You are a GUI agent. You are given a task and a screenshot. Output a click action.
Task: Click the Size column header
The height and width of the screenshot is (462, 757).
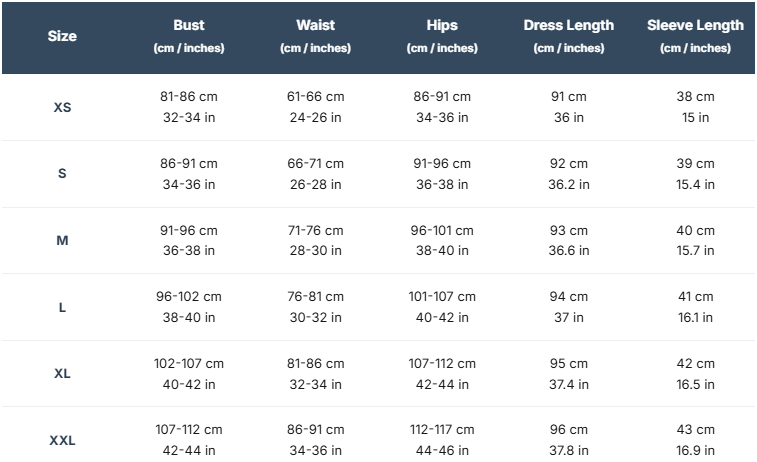point(62,36)
